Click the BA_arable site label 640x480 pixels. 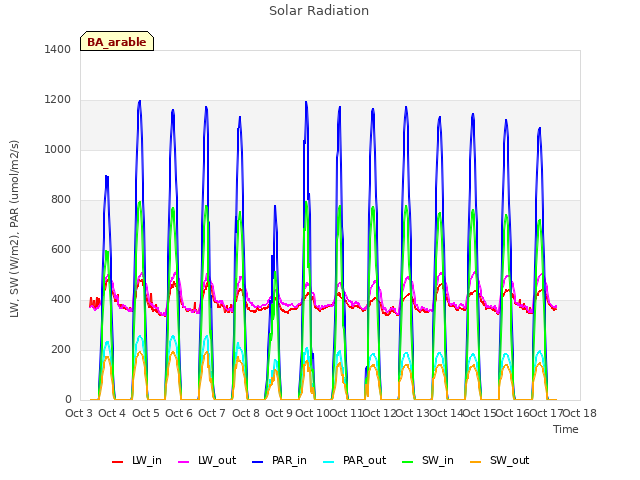point(117,42)
